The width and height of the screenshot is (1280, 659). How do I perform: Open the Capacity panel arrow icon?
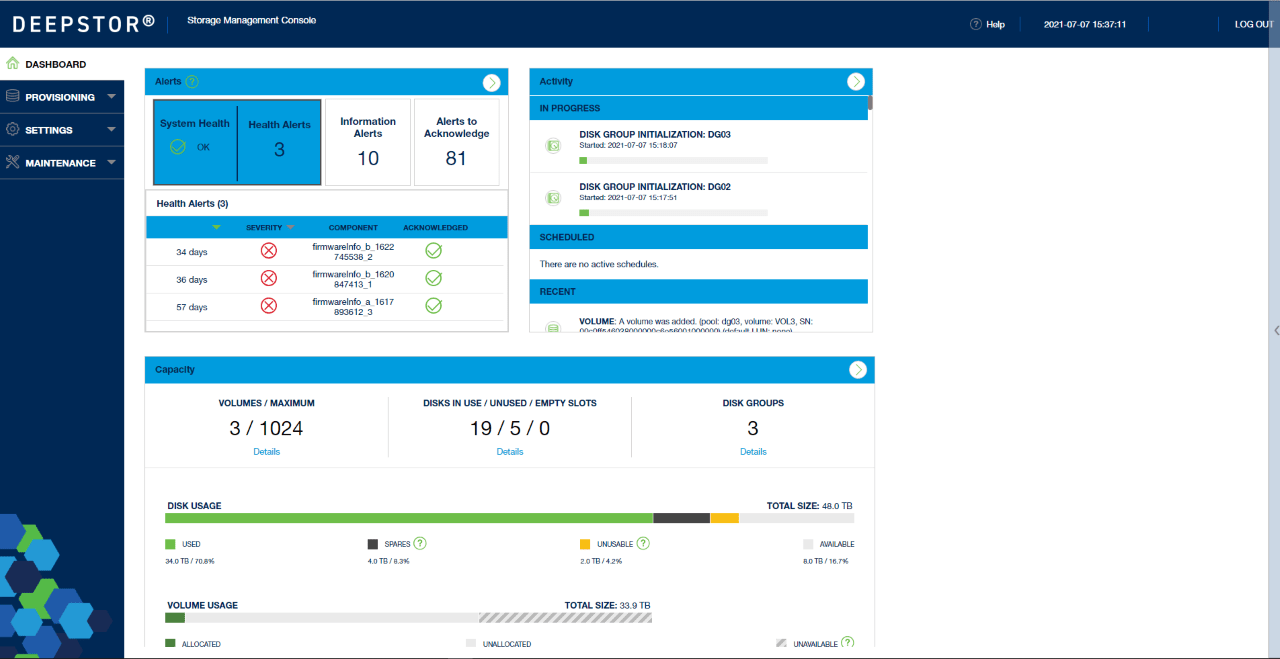857,370
